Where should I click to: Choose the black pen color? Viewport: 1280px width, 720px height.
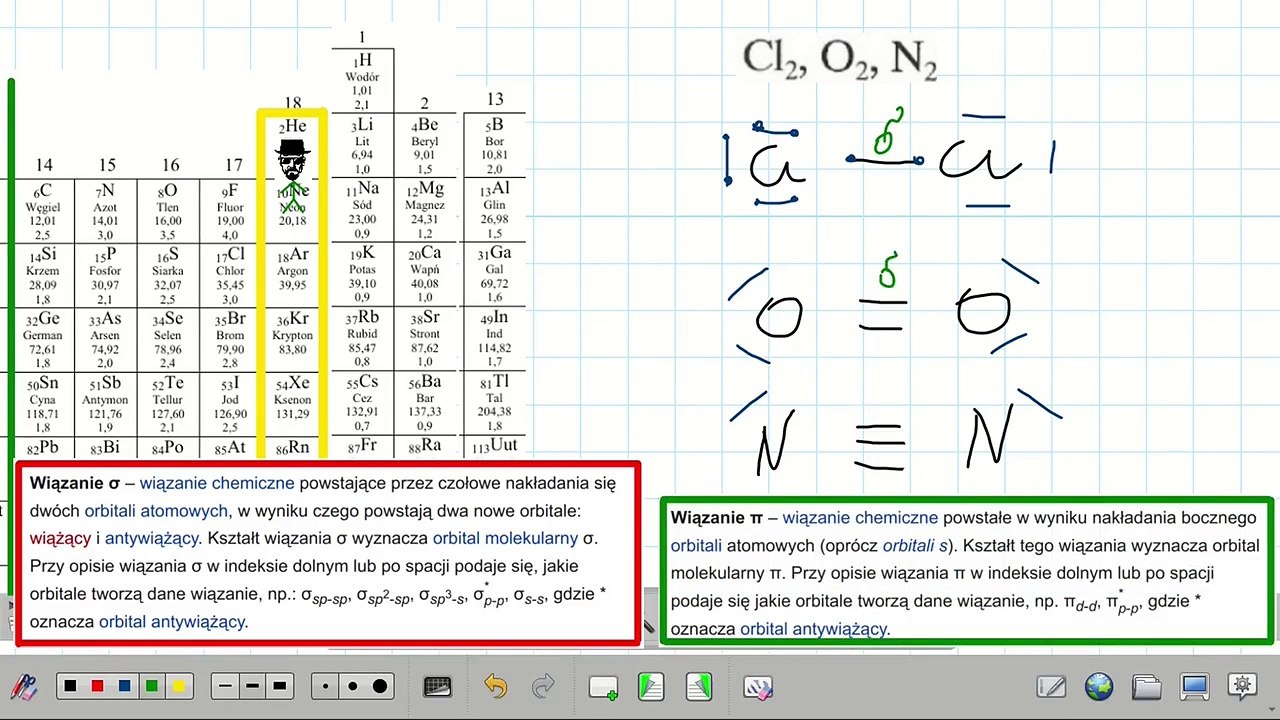70,686
